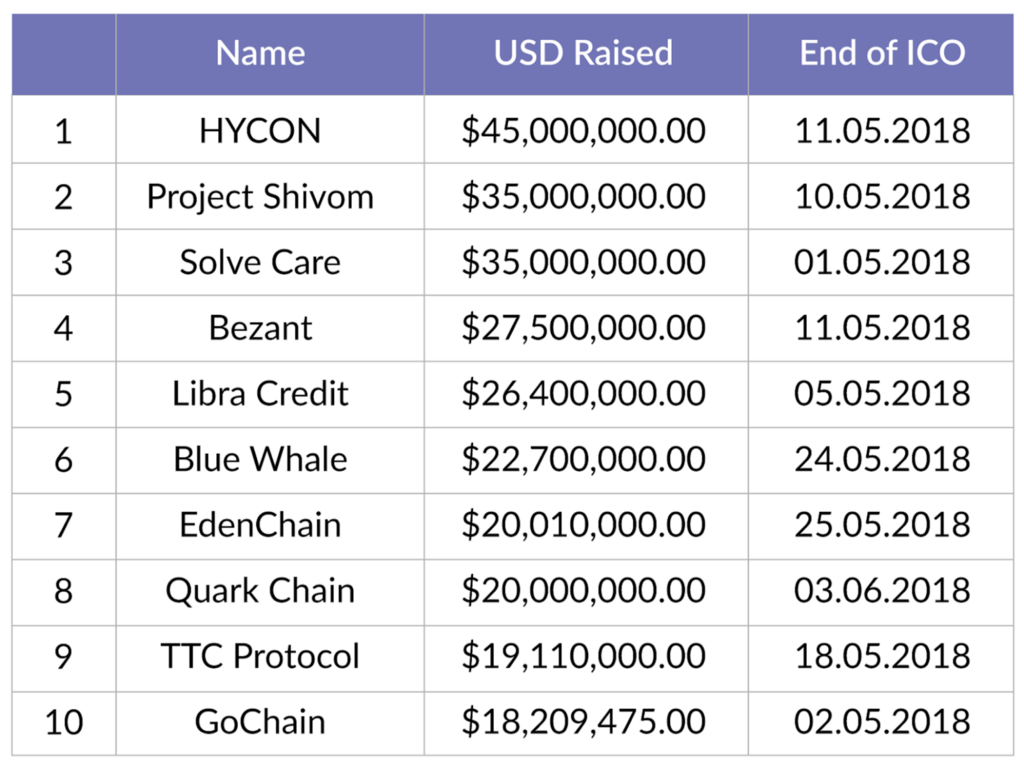Click the 24.05.2018 date cell
The image size is (1024, 768).
882,460
